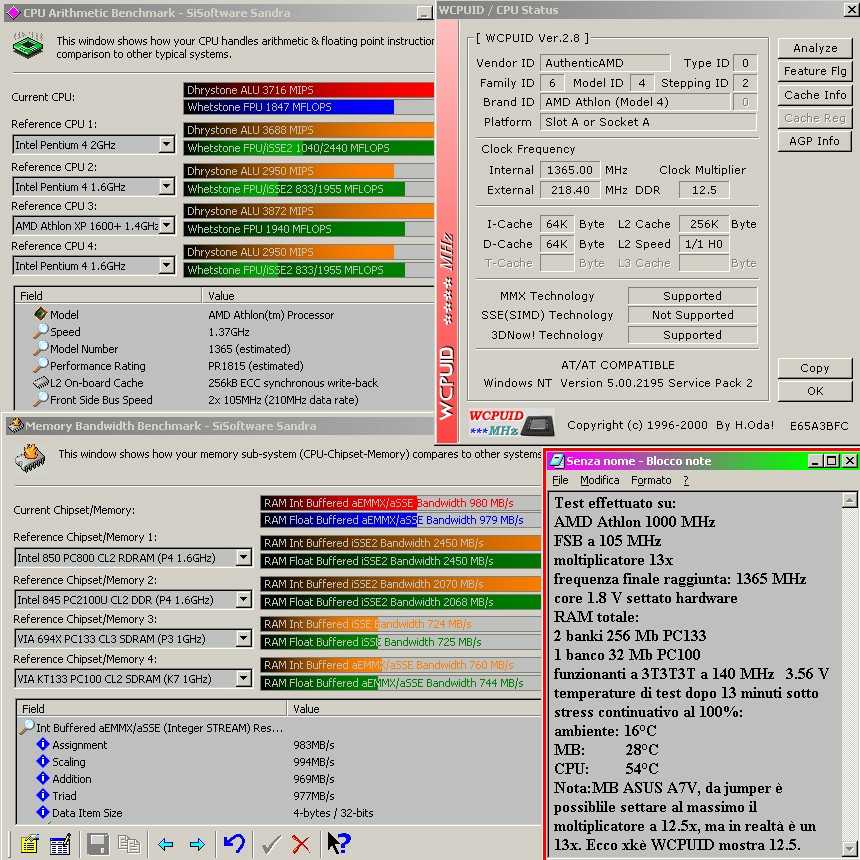
Task: Select the Performance Rating PR1815 row
Action: (224, 366)
